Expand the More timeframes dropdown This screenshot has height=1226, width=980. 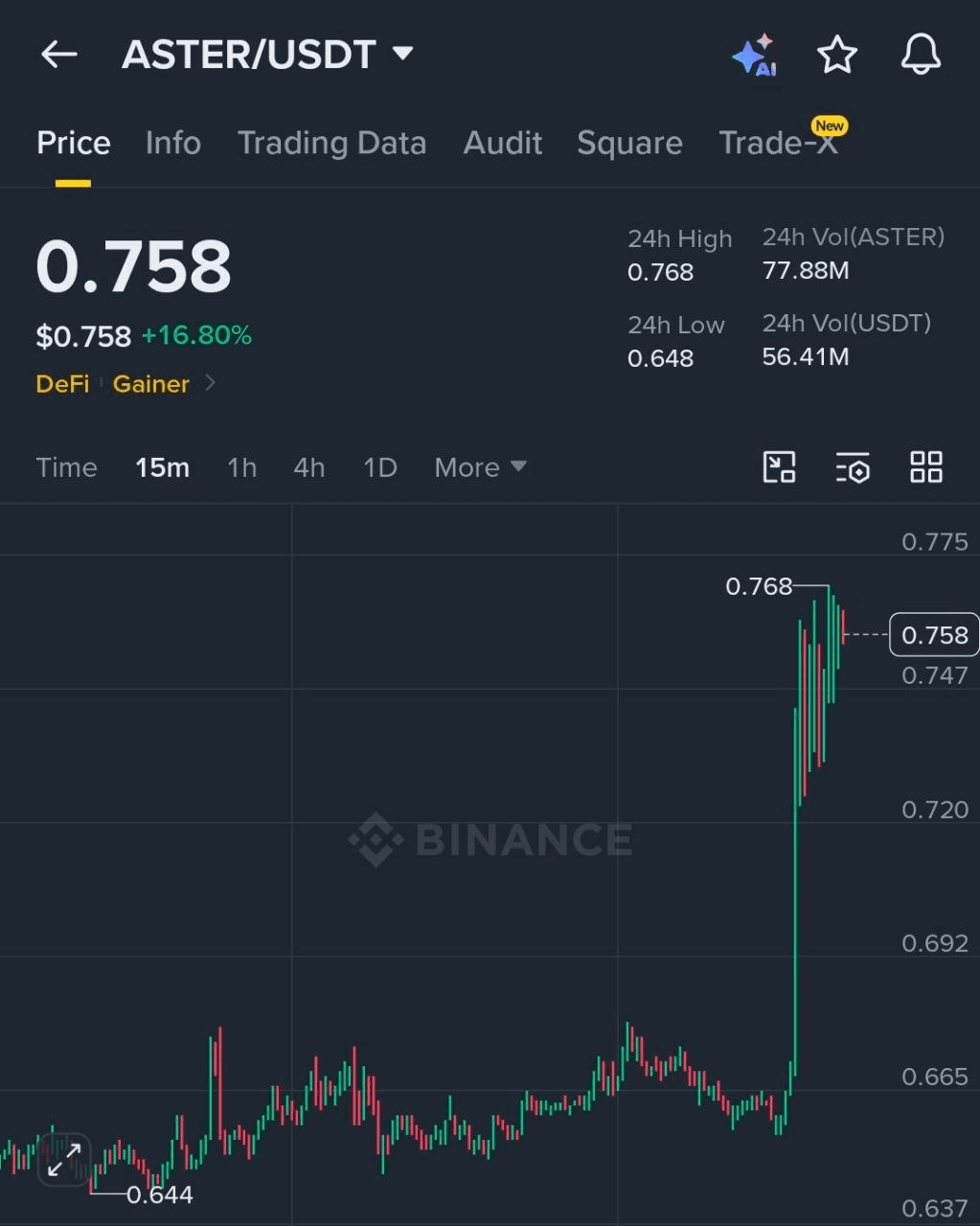coord(480,467)
